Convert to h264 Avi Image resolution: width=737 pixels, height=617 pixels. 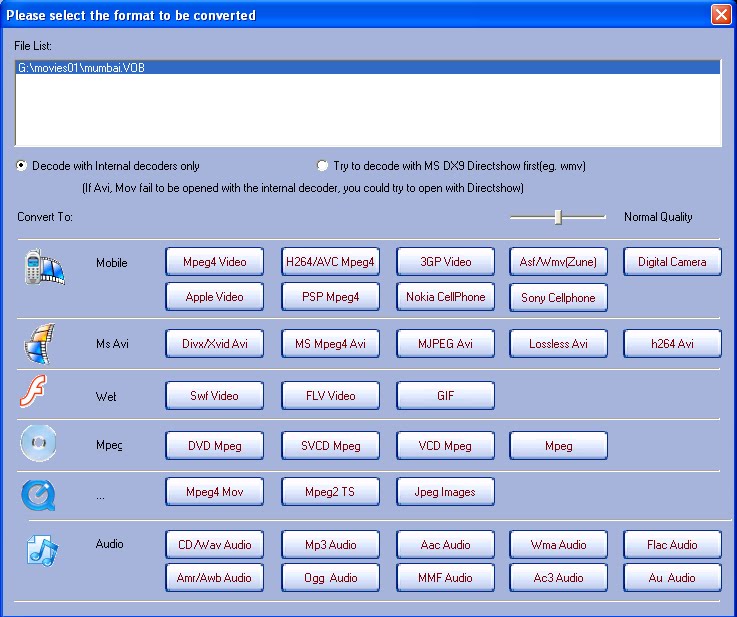click(x=672, y=344)
